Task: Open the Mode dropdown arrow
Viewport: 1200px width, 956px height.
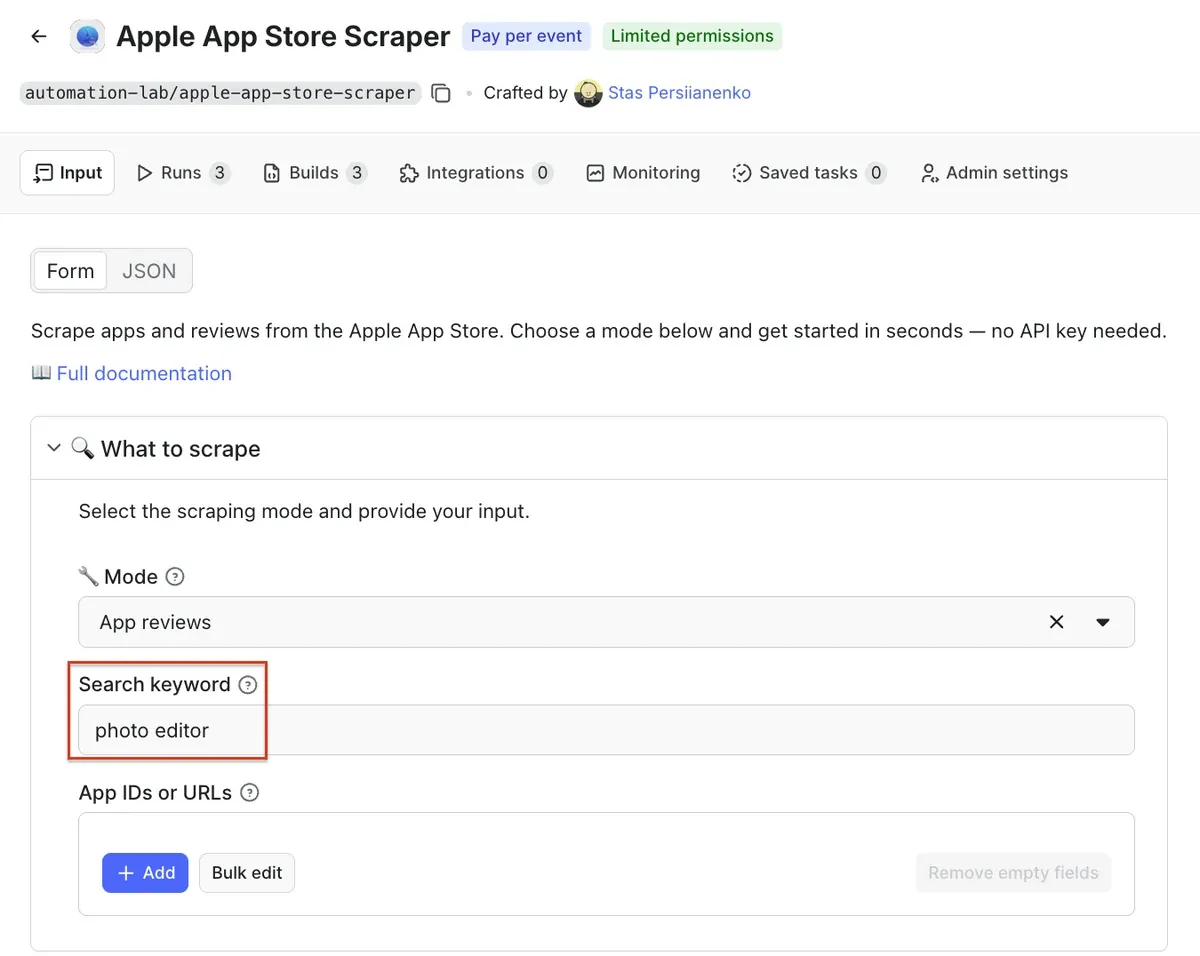Action: pyautogui.click(x=1103, y=622)
